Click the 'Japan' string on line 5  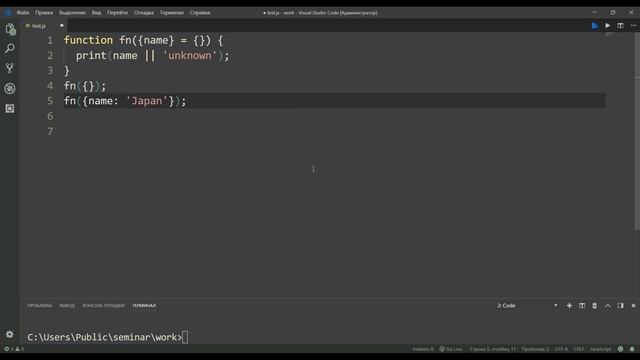[147, 101]
